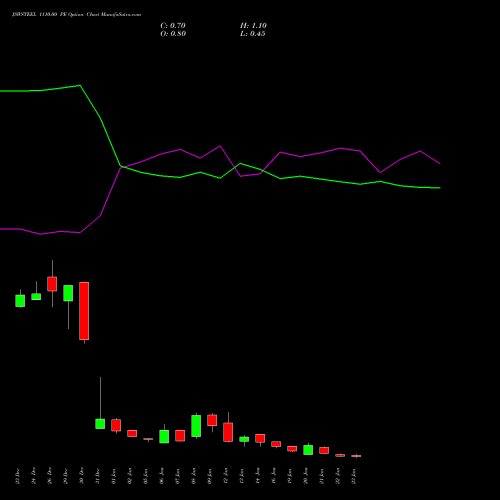Click the '19 Jan' date axis label
The height and width of the screenshot is (500, 500).
tap(290, 476)
